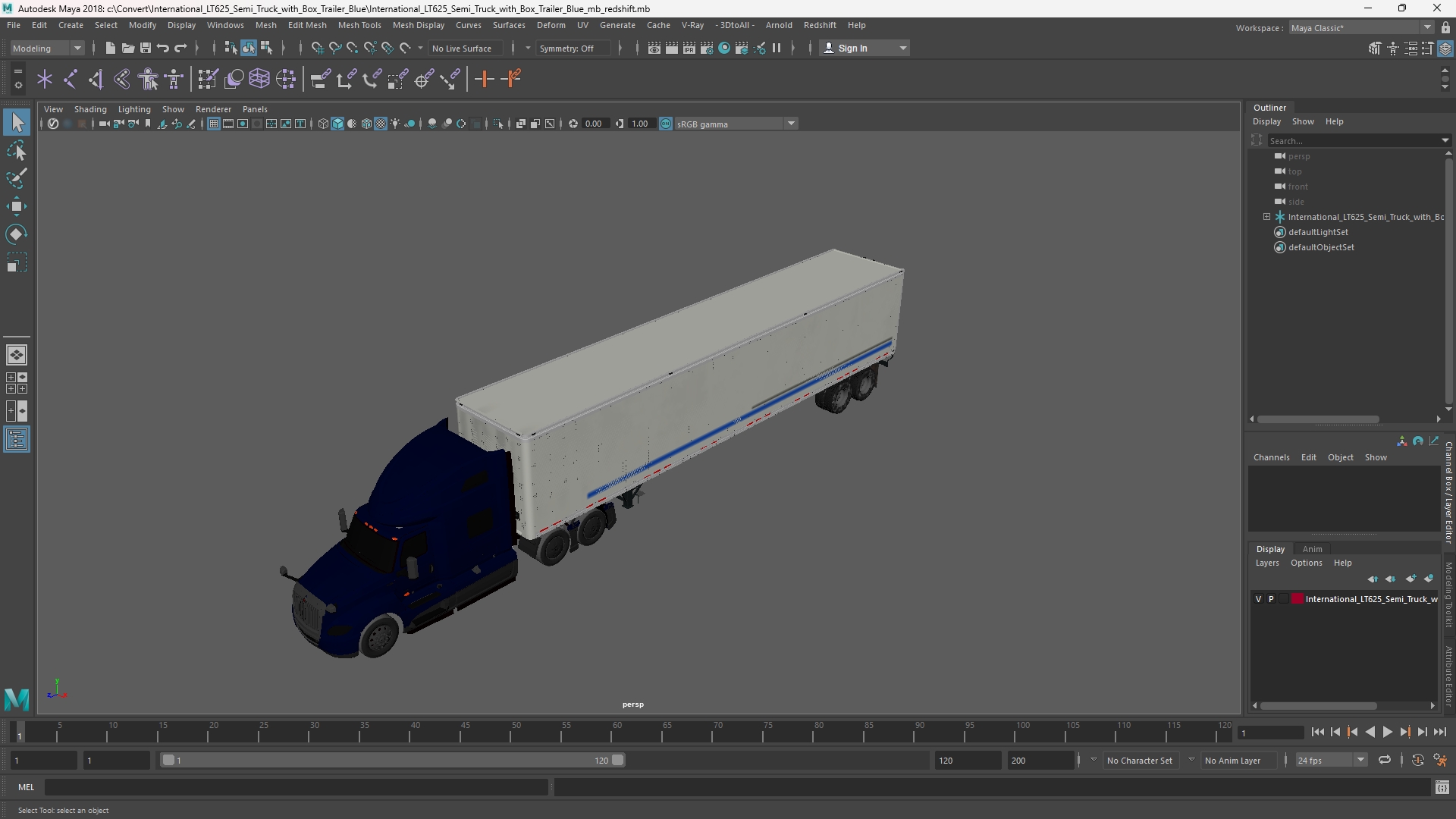The width and height of the screenshot is (1456, 819).
Task: Click the current frame input field
Action: [1270, 733]
